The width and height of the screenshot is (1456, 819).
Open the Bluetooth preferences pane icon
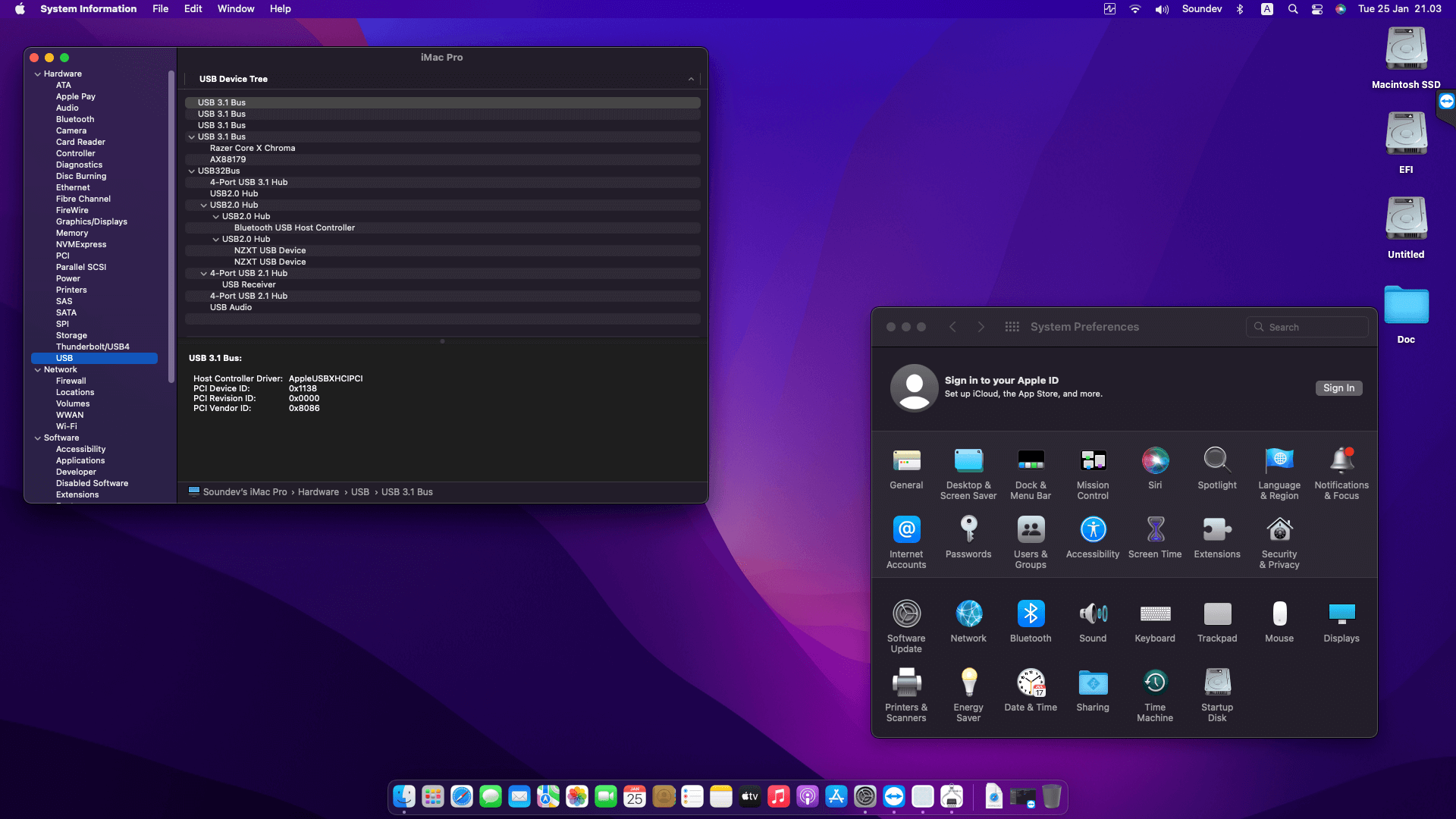1031,613
